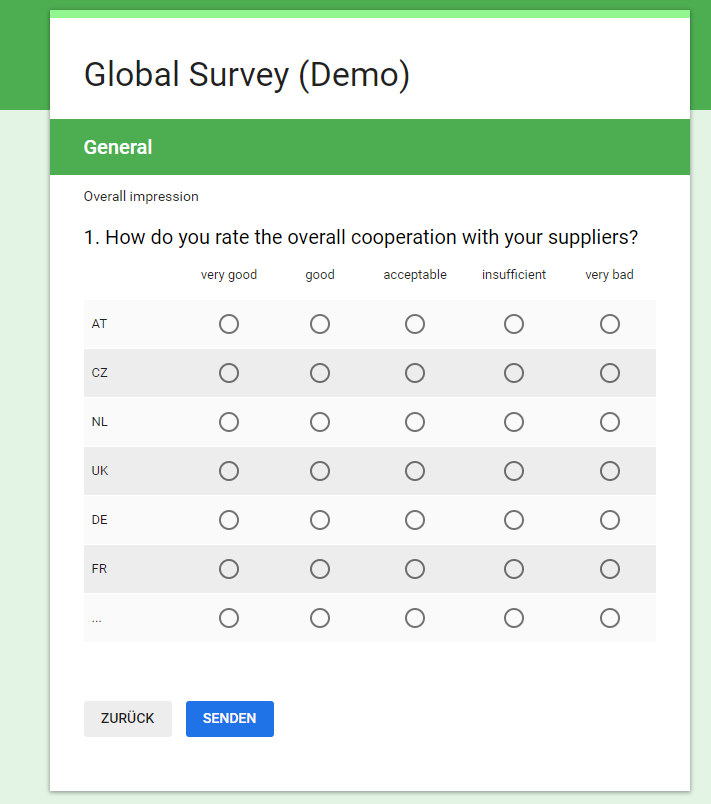Choose acceptable for the UK row
Image resolution: width=711 pixels, height=804 pixels.
point(415,471)
